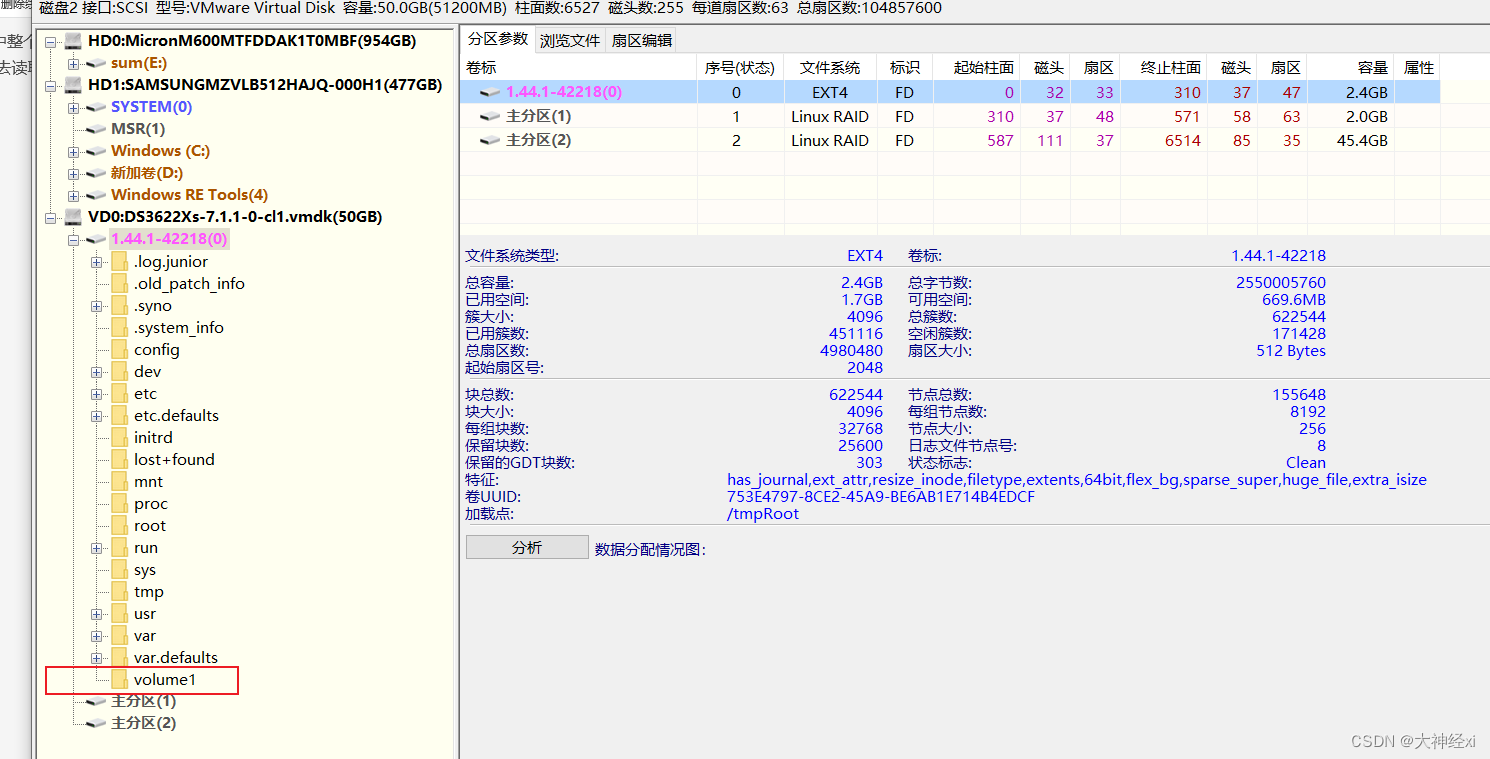This screenshot has width=1490, height=759.
Task: Click the config folder icon
Action: tap(120, 350)
